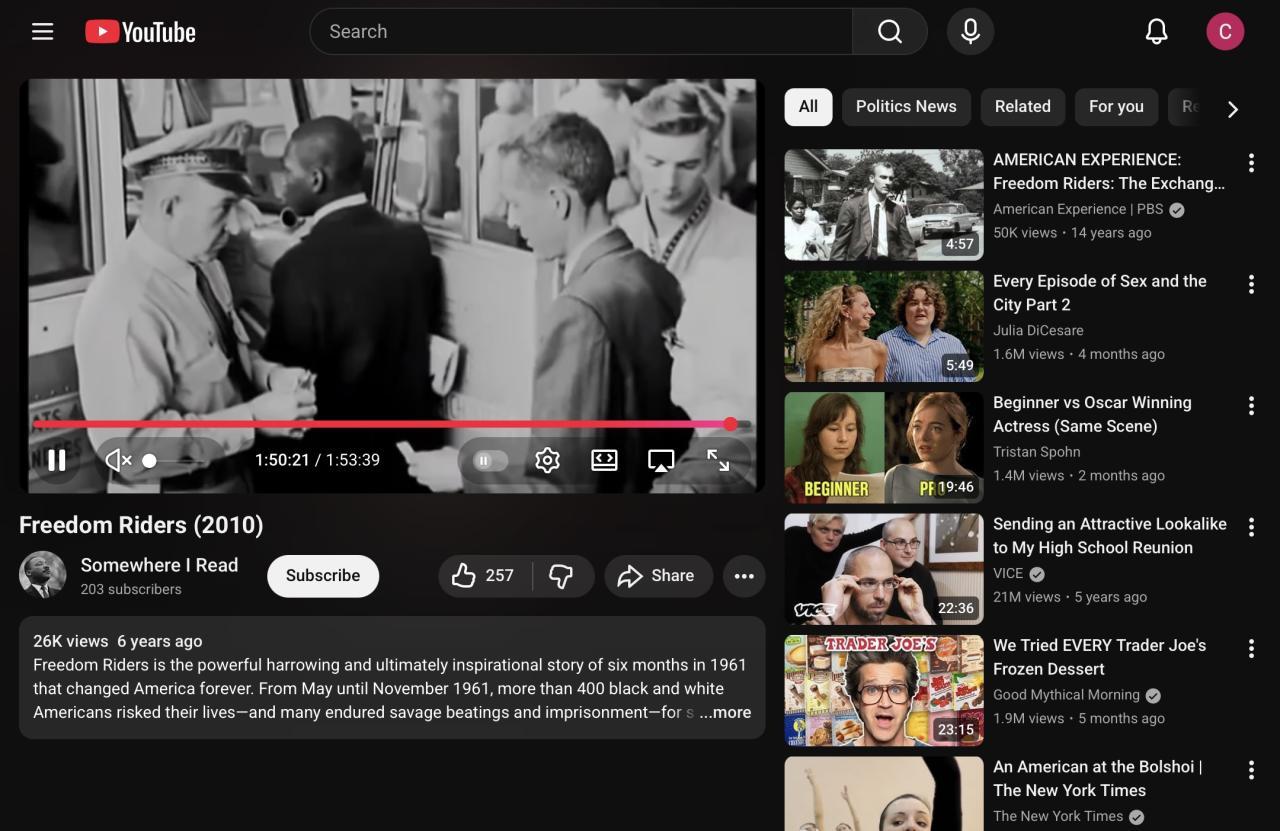The width and height of the screenshot is (1280, 831).
Task: Like the Freedom Riders video
Action: [x=484, y=576]
